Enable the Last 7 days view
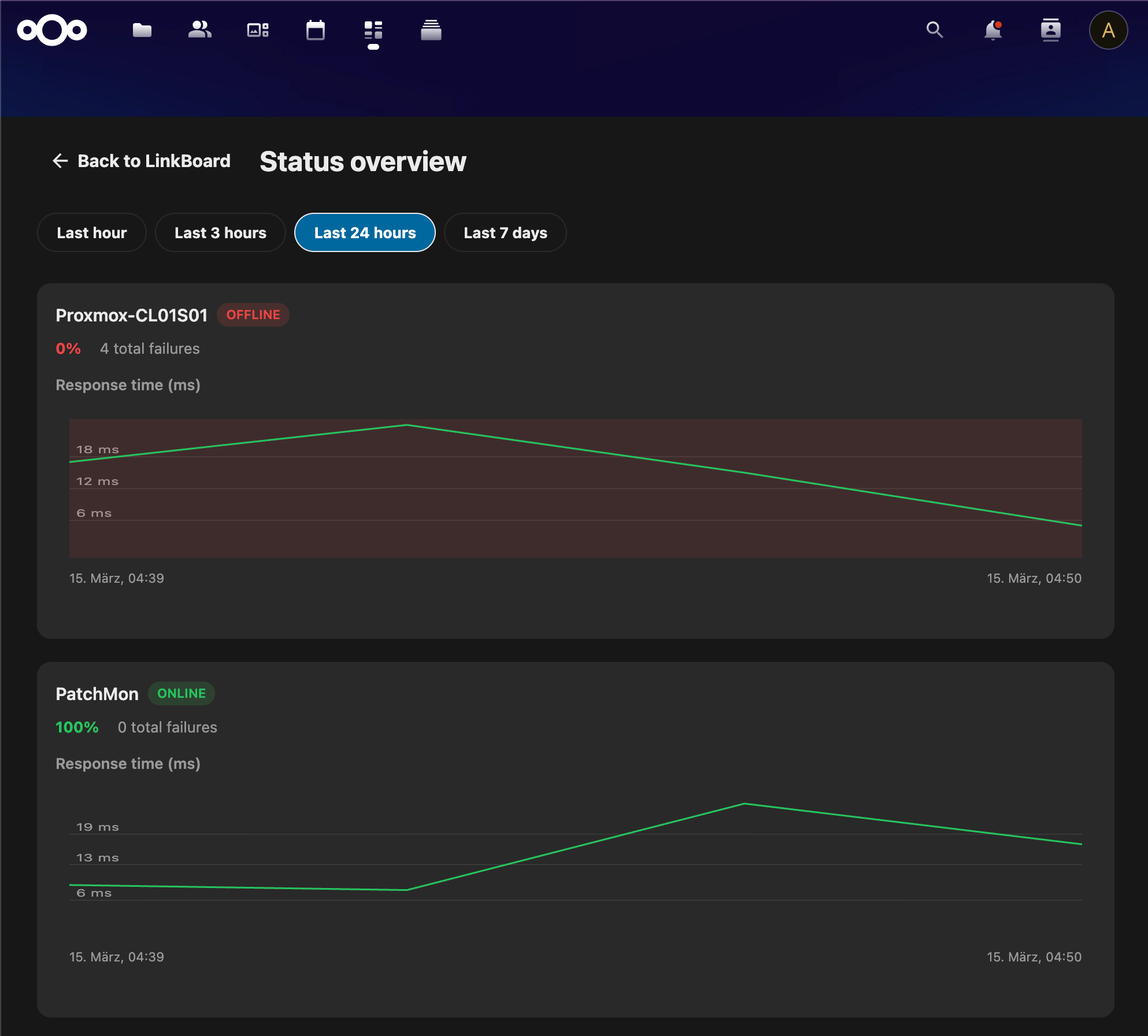 point(505,232)
